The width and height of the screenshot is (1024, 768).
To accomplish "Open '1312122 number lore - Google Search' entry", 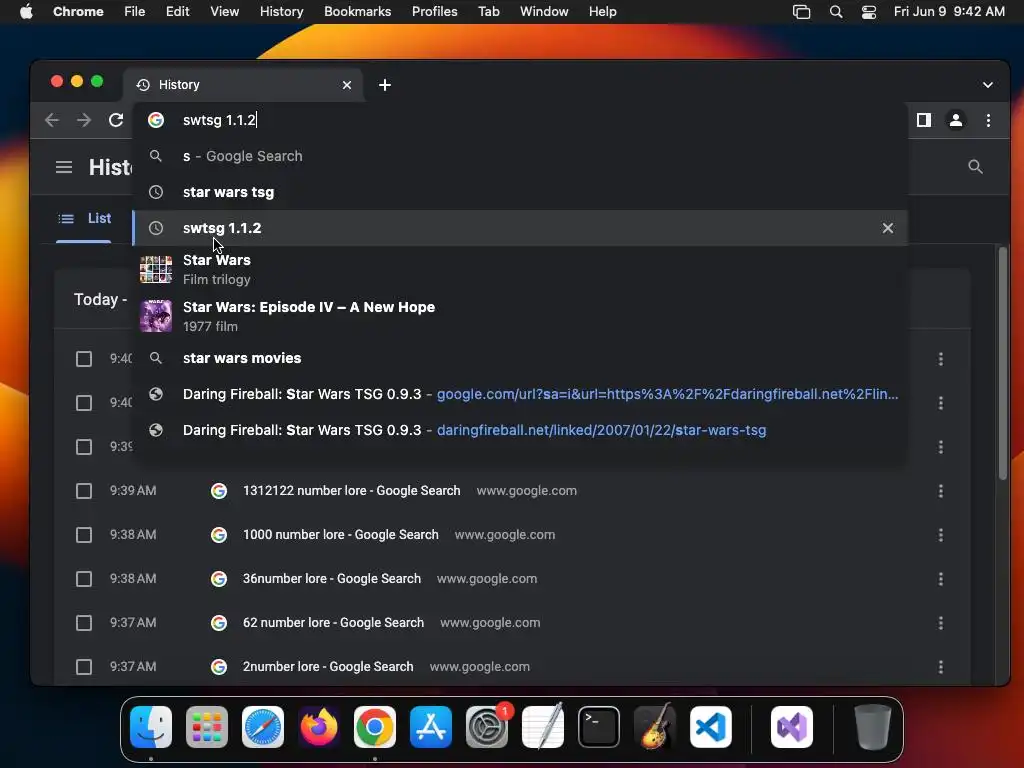I will (x=351, y=490).
